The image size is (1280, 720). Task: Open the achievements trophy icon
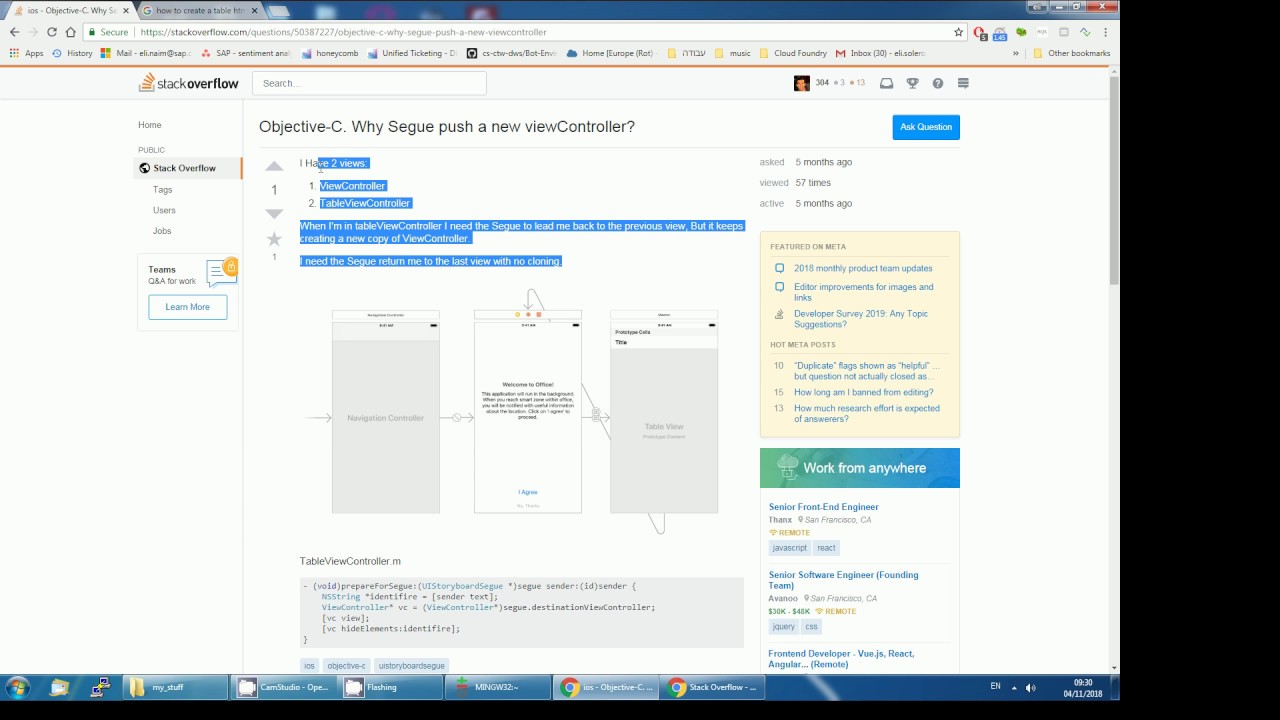point(912,83)
